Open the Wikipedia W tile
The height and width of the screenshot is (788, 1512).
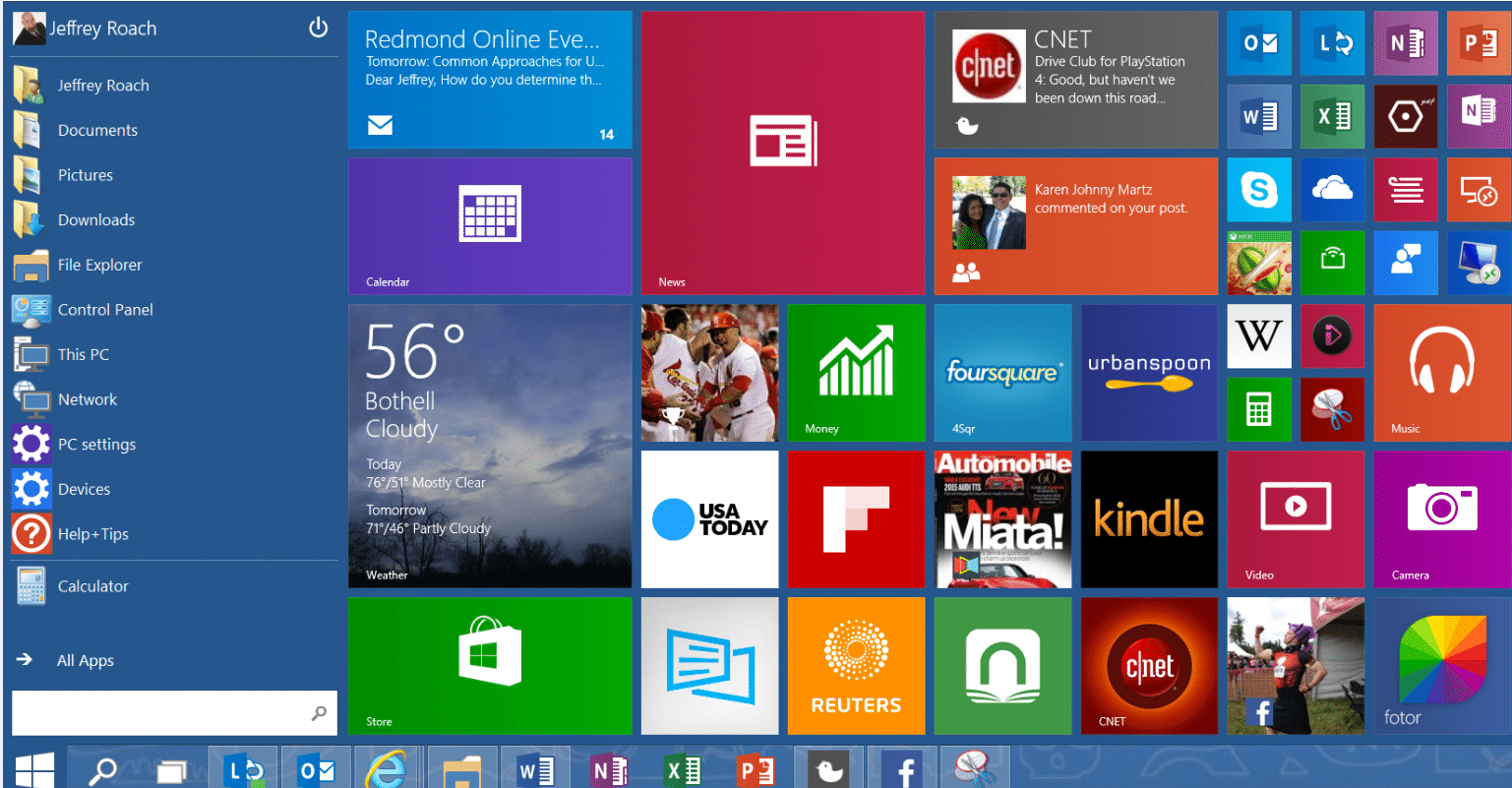1259,336
